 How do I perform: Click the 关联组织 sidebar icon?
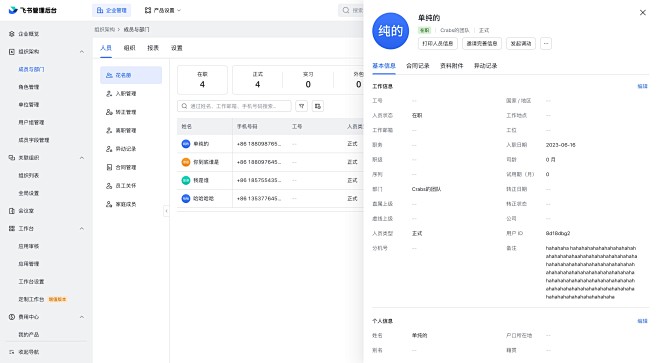12,158
